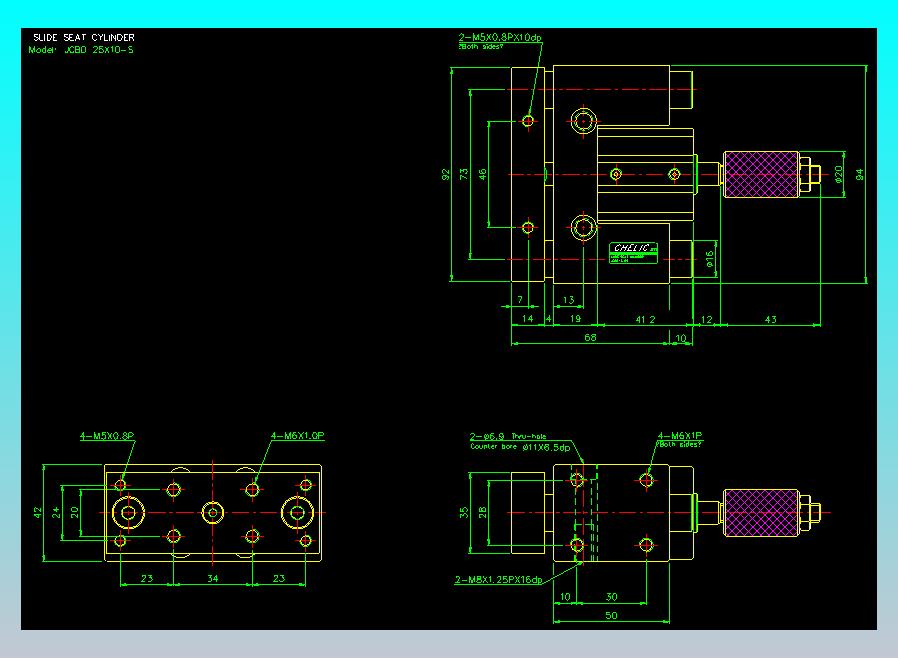Viewport: 898px width, 658px height.
Task: Select the 'ø20' diameter dimension
Action: coord(838,174)
